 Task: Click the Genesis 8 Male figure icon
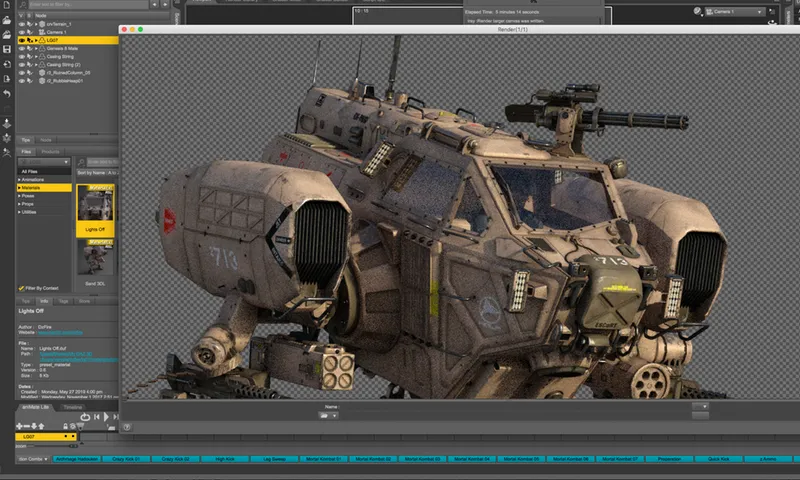(42, 48)
